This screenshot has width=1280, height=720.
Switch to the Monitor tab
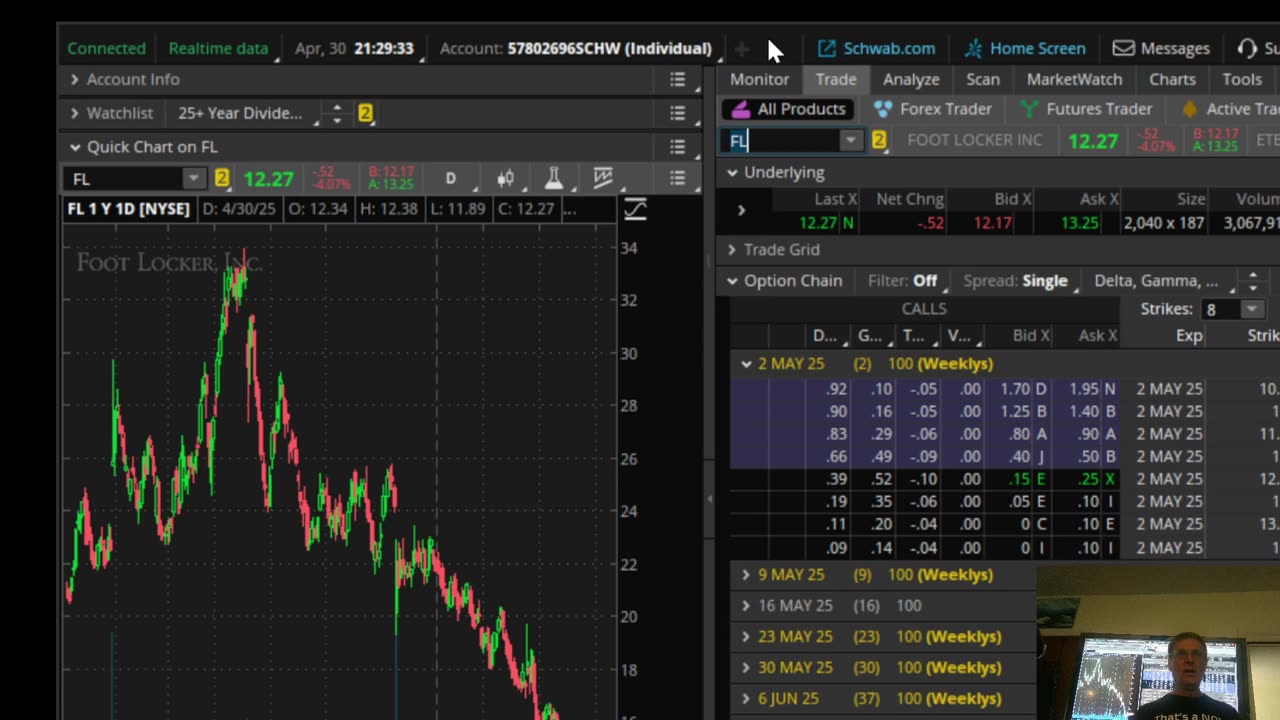pyautogui.click(x=759, y=79)
